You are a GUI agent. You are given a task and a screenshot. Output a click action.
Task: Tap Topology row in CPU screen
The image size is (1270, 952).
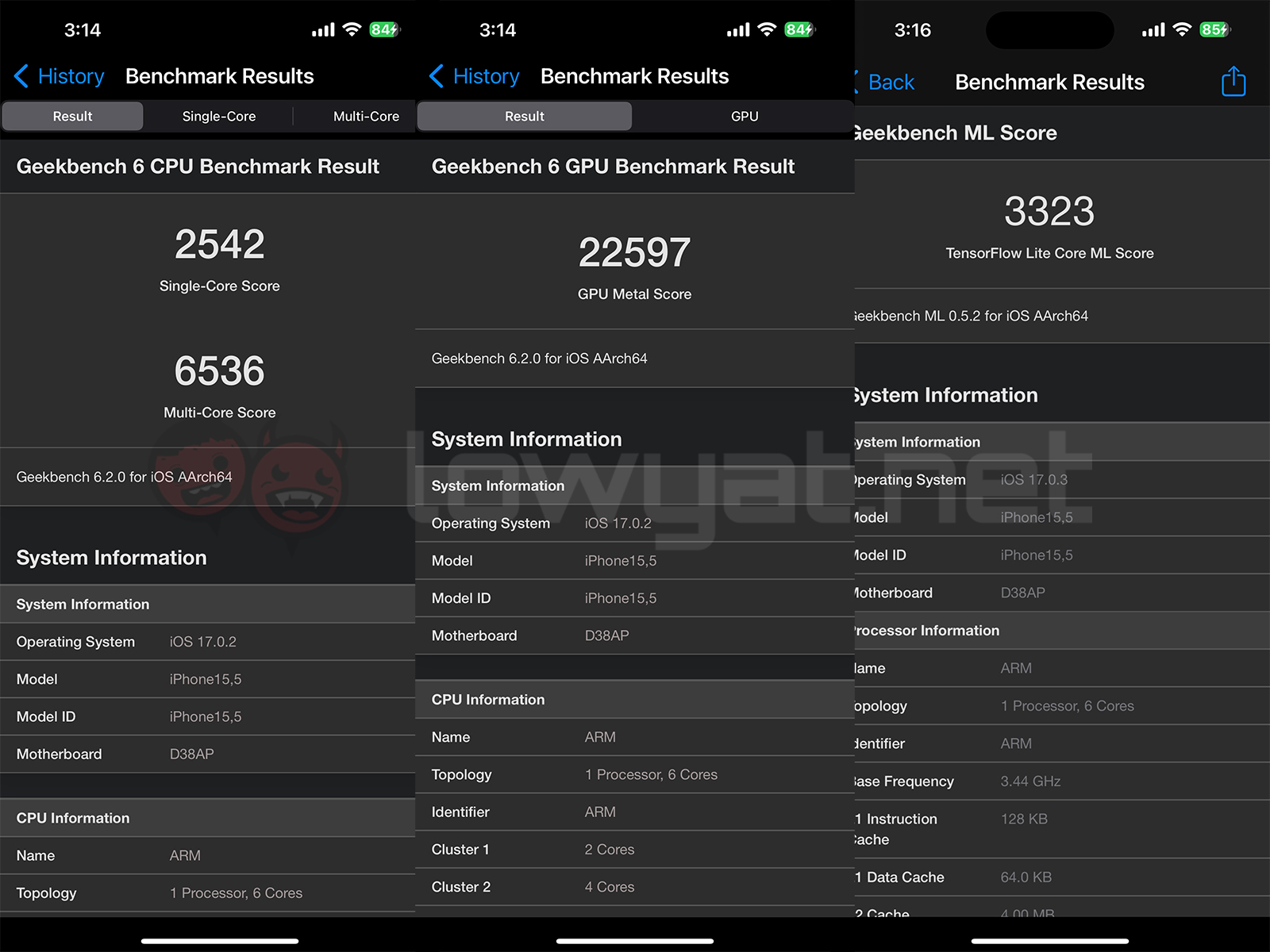(207, 892)
